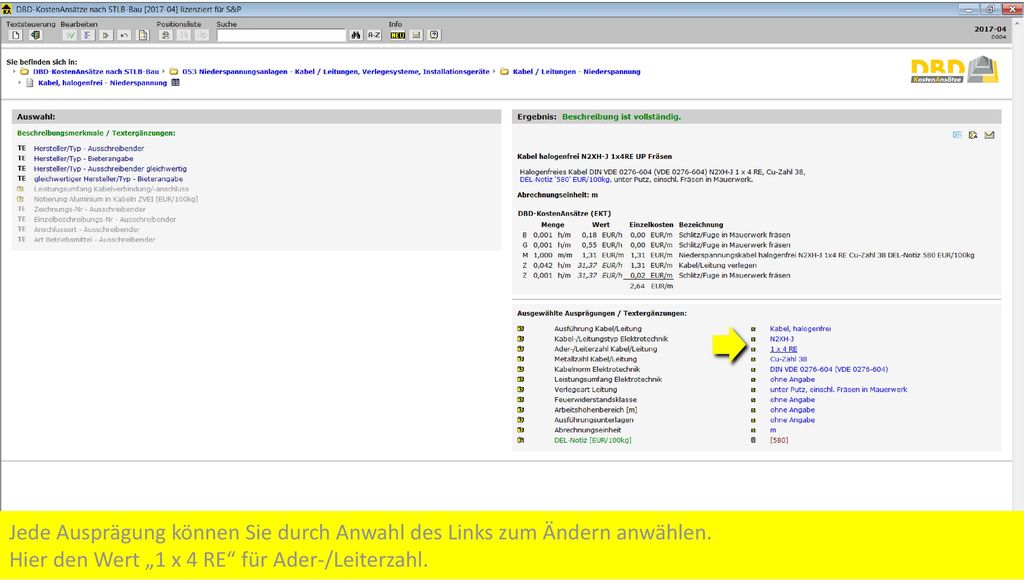Open breadcrumb 053 Niederspannungsanlagen
The height and width of the screenshot is (580, 1024).
click(x=336, y=72)
